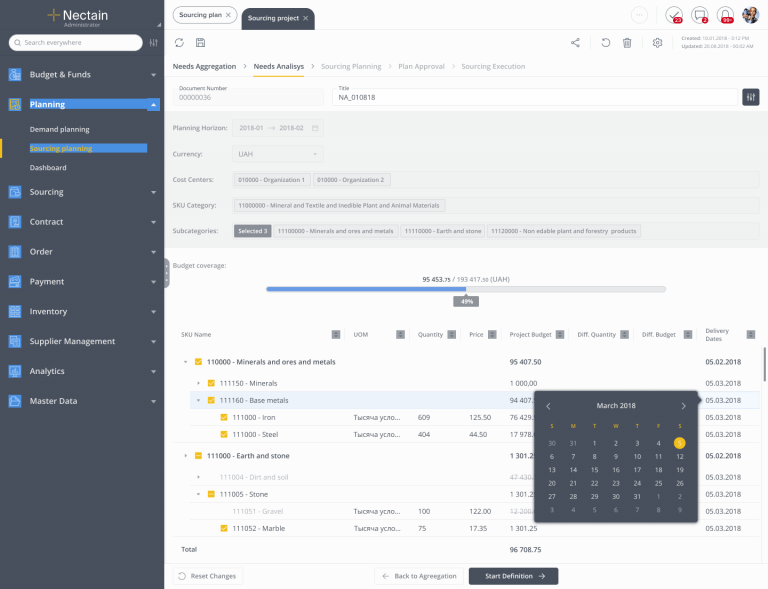Open bell alerts notification icon
Viewport: 768px width, 589px height.
[x=725, y=15]
